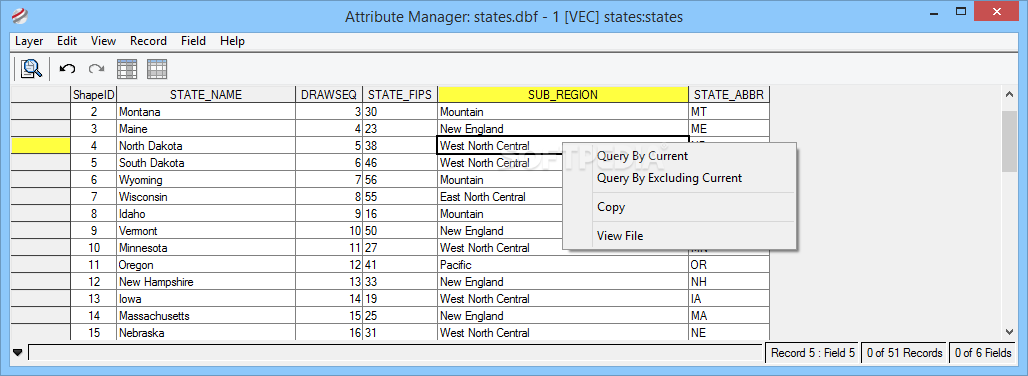Click the ShapeID column header

tap(94, 94)
